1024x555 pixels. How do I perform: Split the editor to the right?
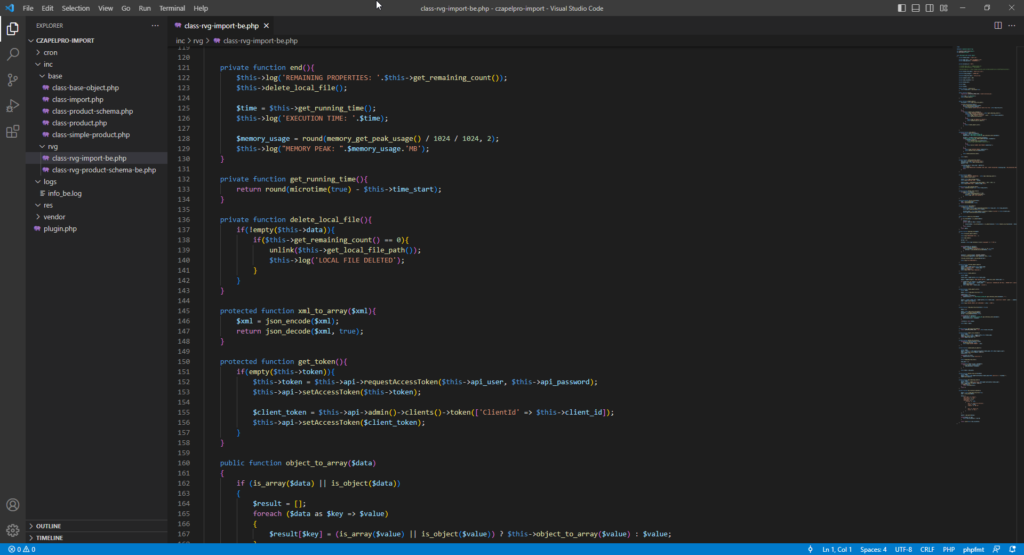coord(998,25)
